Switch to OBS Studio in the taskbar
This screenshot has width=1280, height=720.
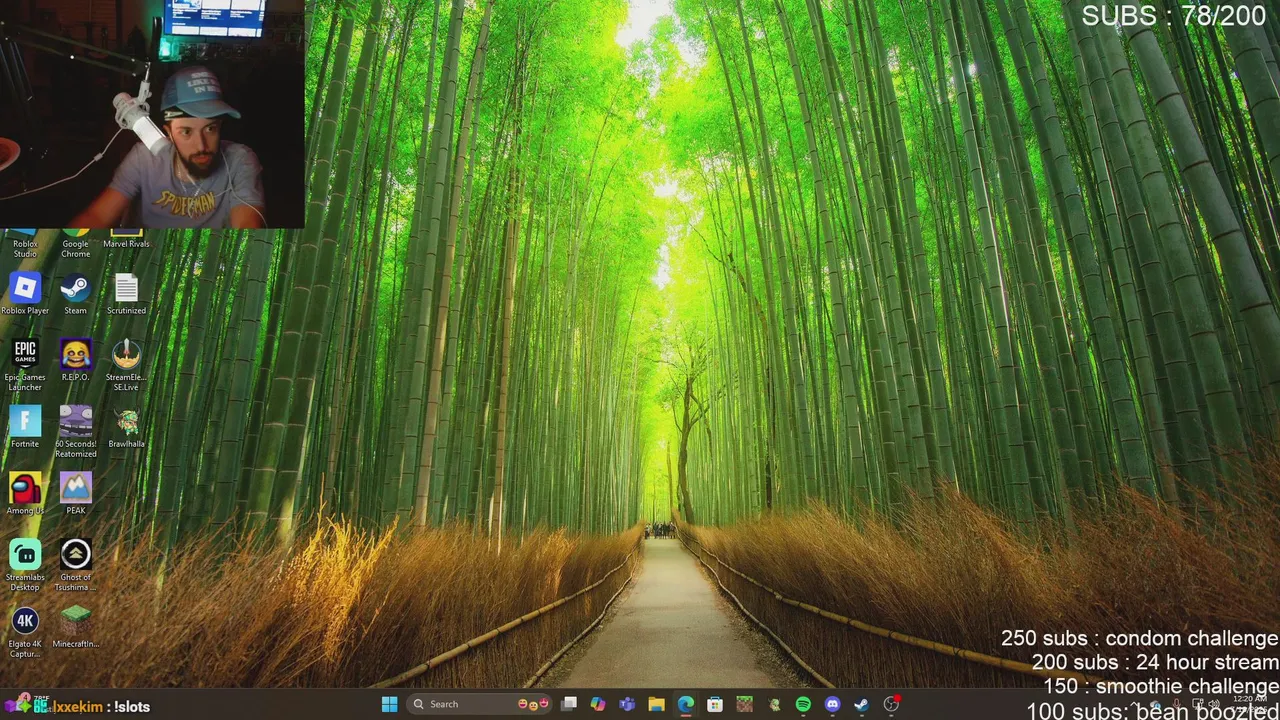point(891,704)
